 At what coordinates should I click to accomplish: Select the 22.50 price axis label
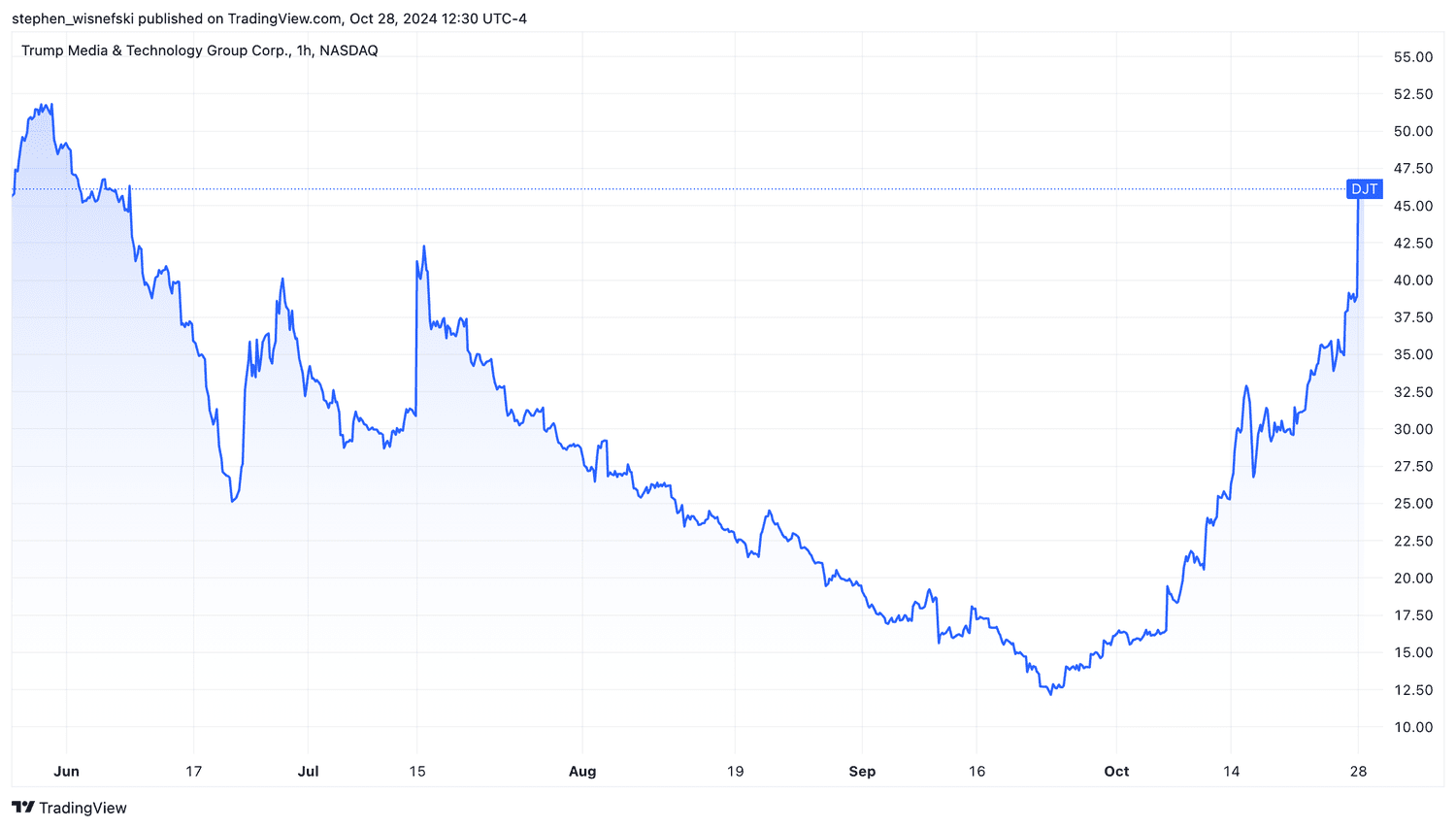tap(1413, 541)
